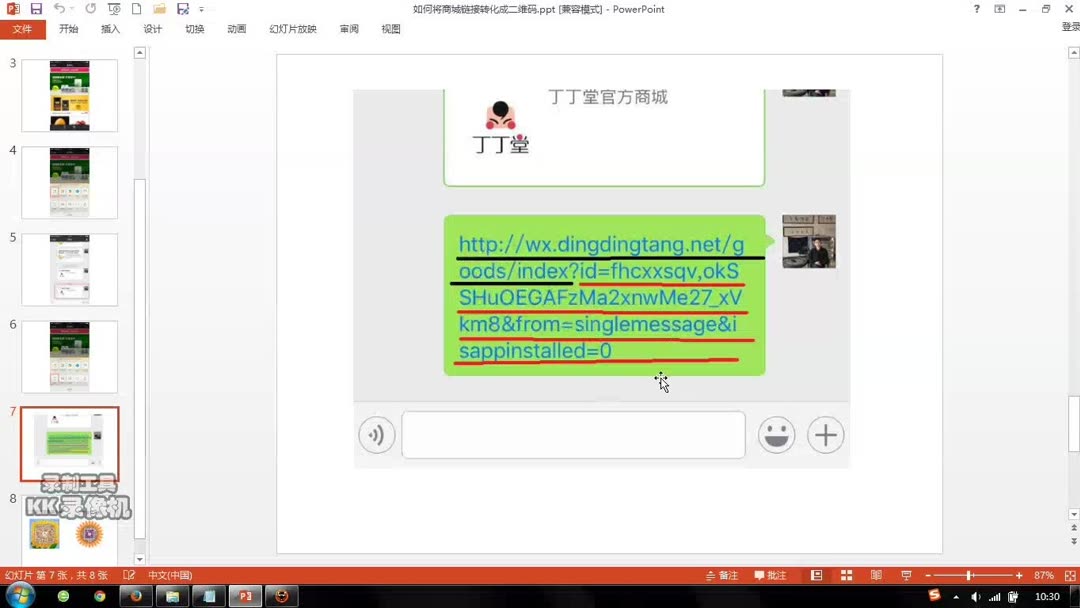Click the red 文件 menu button
The height and width of the screenshot is (608, 1080).
(x=22, y=29)
